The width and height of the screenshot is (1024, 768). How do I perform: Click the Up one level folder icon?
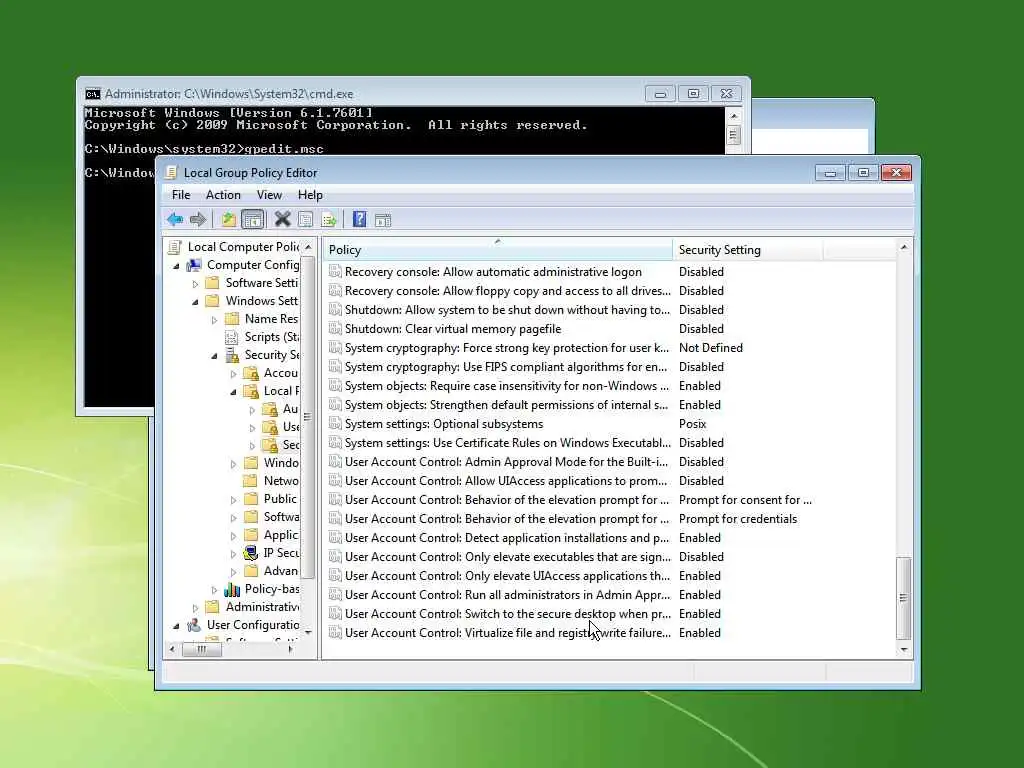tap(228, 219)
